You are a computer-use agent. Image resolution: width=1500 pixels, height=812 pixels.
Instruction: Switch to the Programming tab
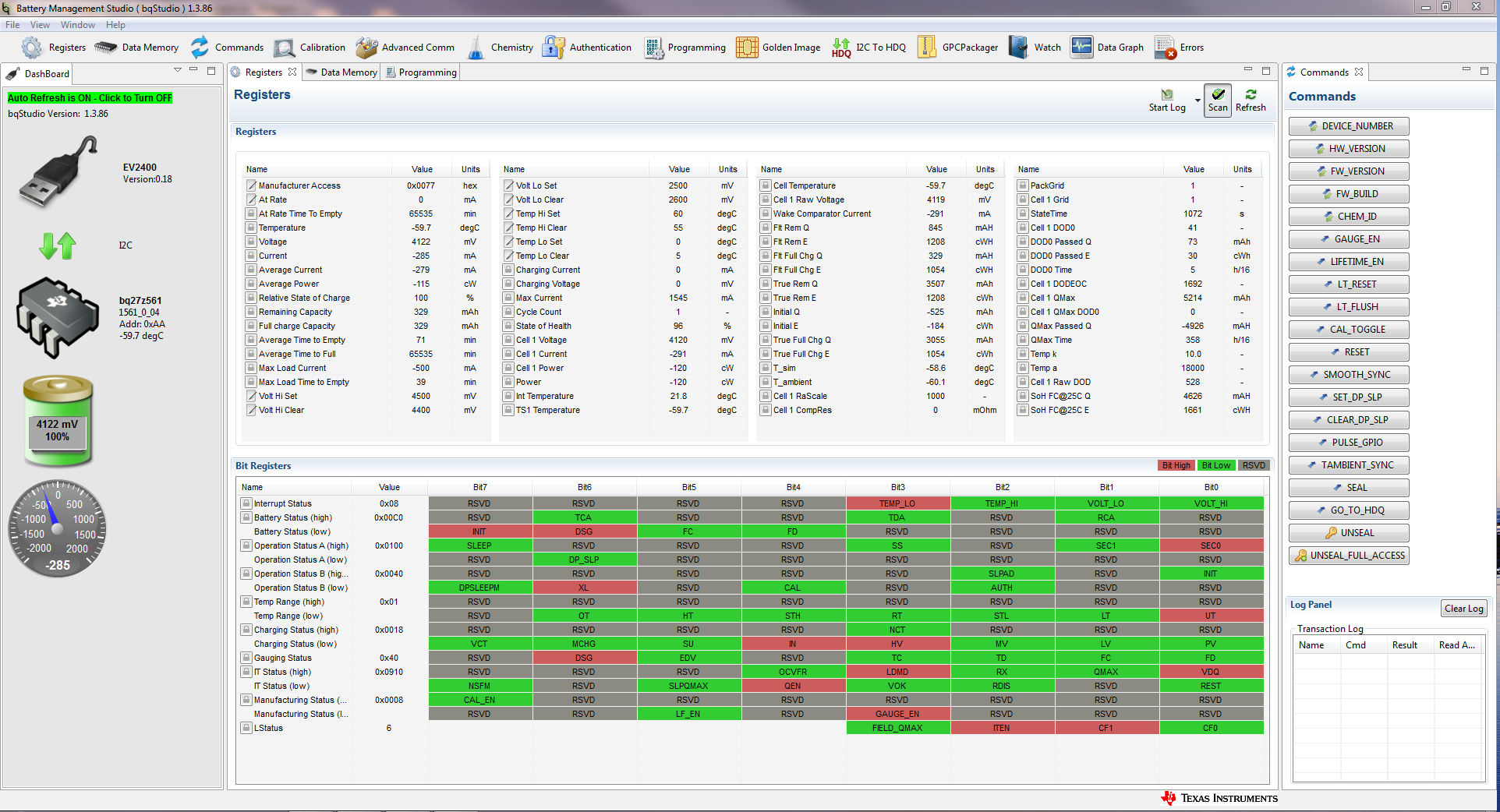pyautogui.click(x=421, y=72)
